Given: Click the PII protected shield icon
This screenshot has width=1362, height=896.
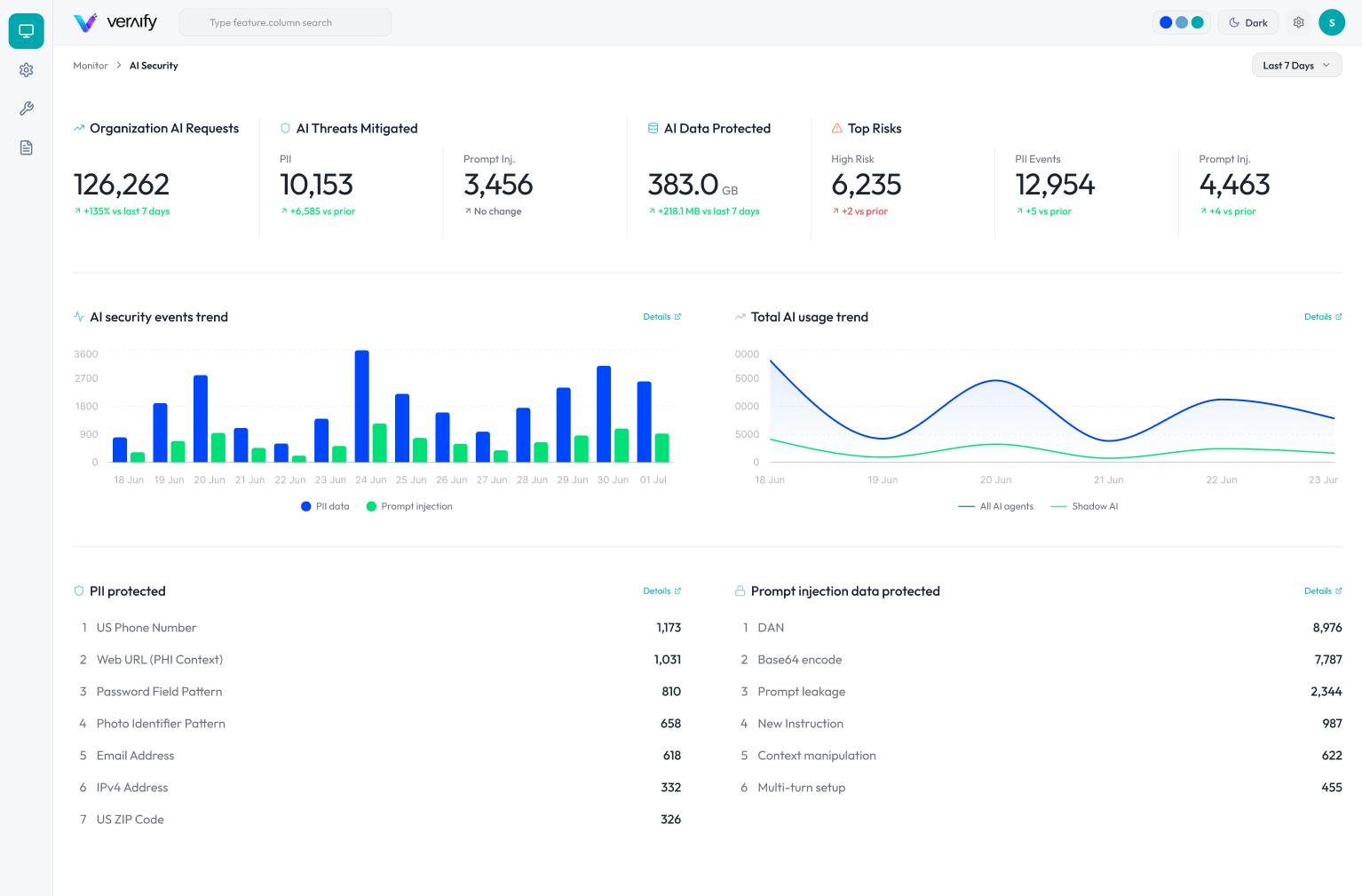Looking at the screenshot, I should [79, 591].
